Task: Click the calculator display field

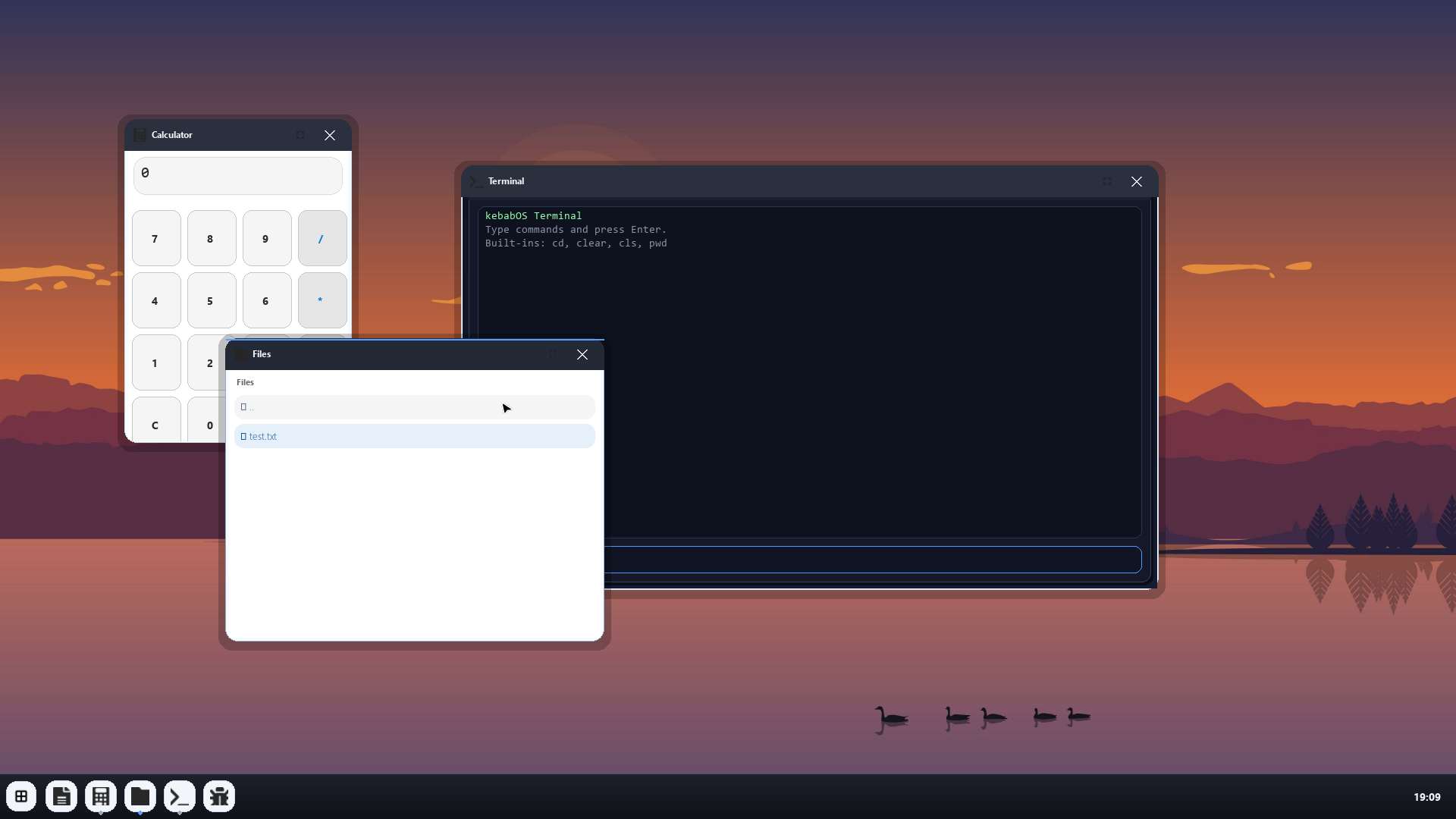Action: pyautogui.click(x=238, y=176)
